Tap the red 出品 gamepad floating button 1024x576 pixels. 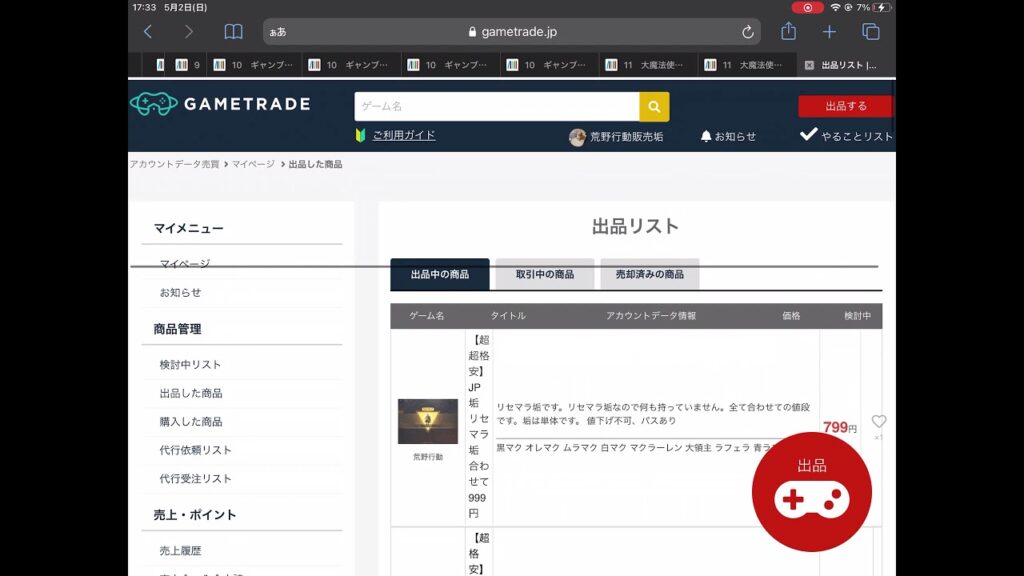[x=812, y=491]
